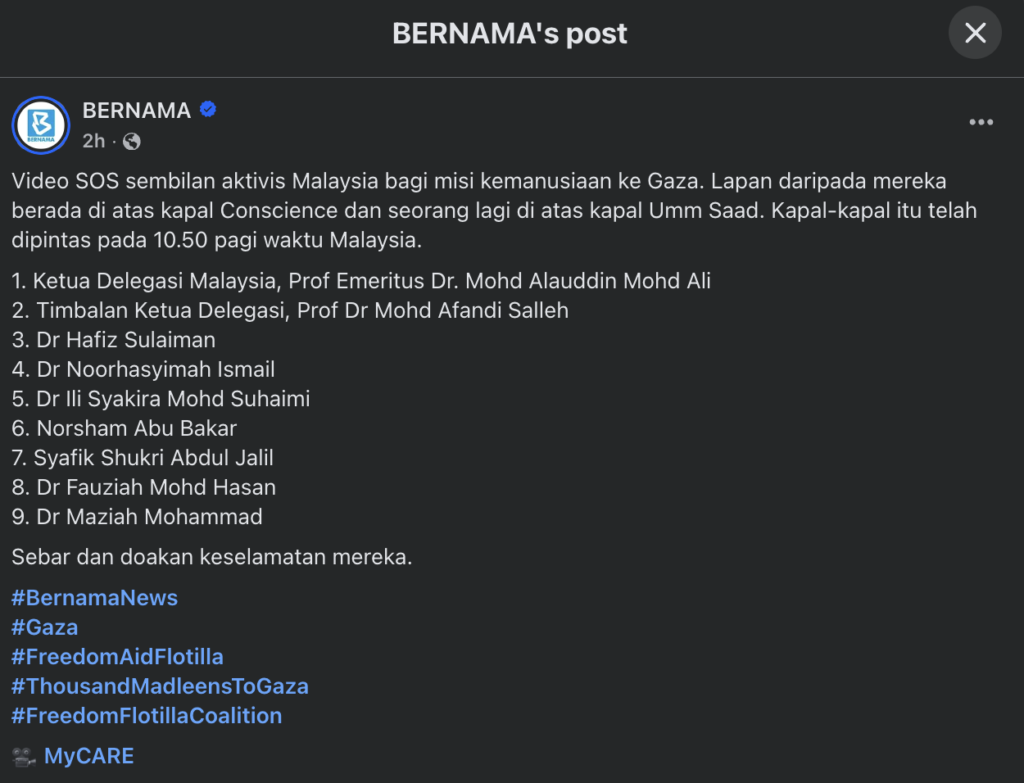Click the "BERNAMA's post" header title

[510, 34]
